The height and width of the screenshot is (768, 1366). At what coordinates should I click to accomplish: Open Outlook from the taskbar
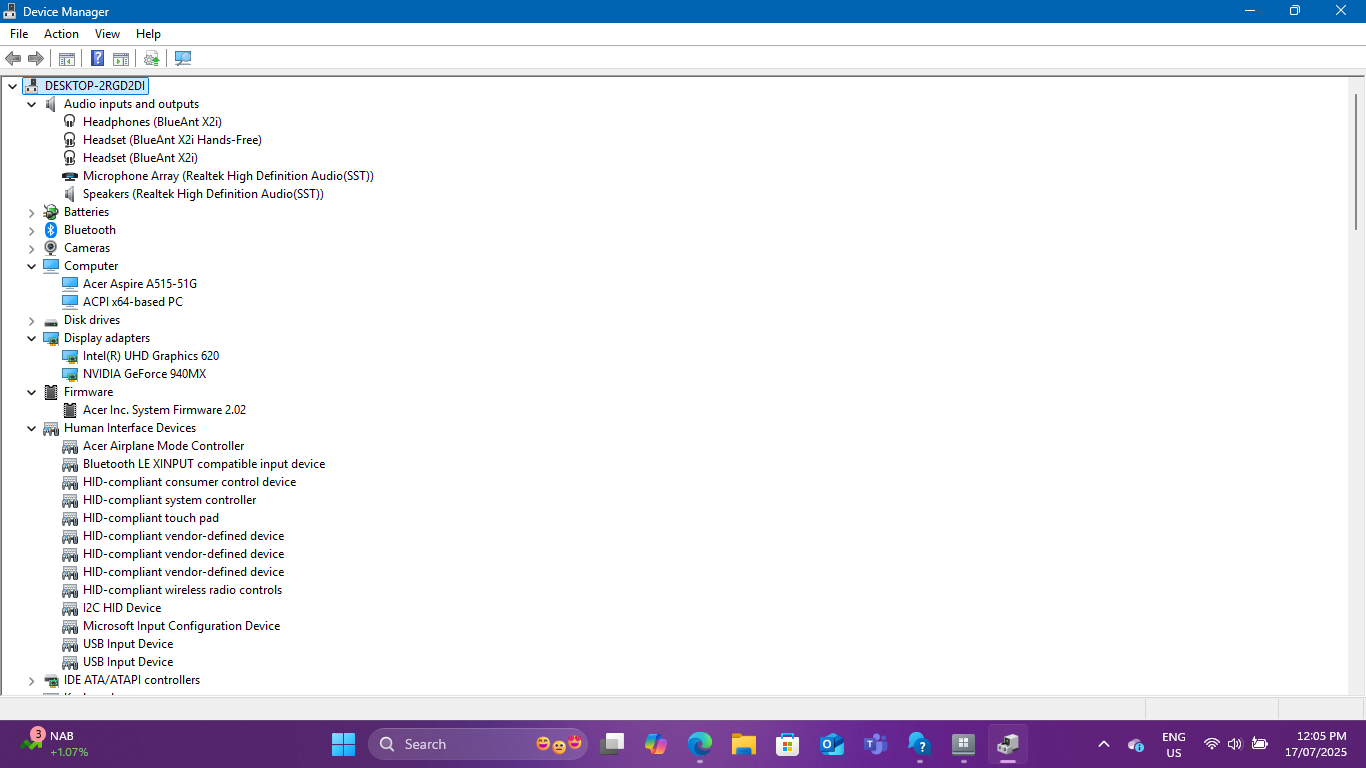click(x=832, y=744)
